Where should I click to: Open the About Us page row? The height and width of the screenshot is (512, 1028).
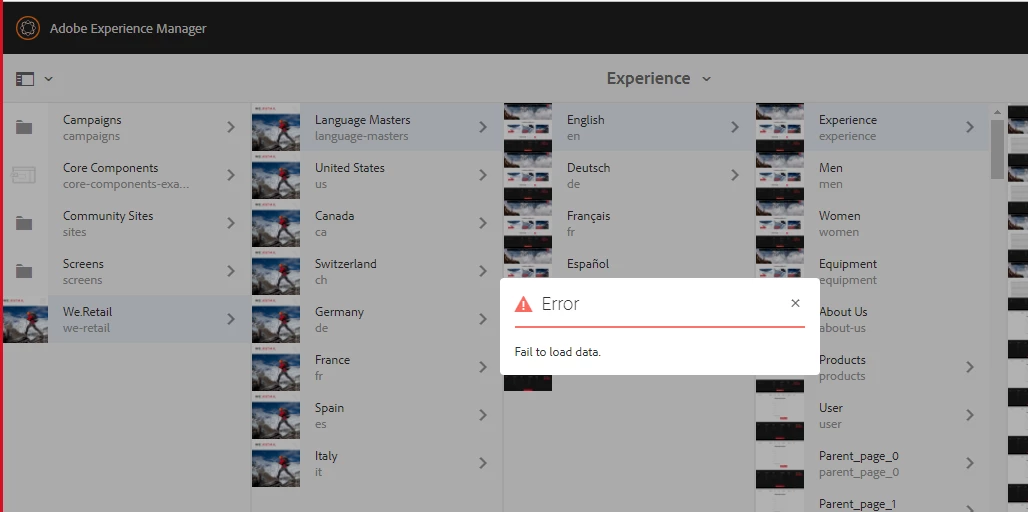(903, 319)
